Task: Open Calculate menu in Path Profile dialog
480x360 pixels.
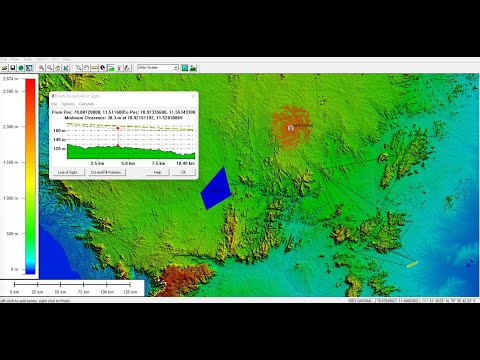Action: tap(86, 104)
